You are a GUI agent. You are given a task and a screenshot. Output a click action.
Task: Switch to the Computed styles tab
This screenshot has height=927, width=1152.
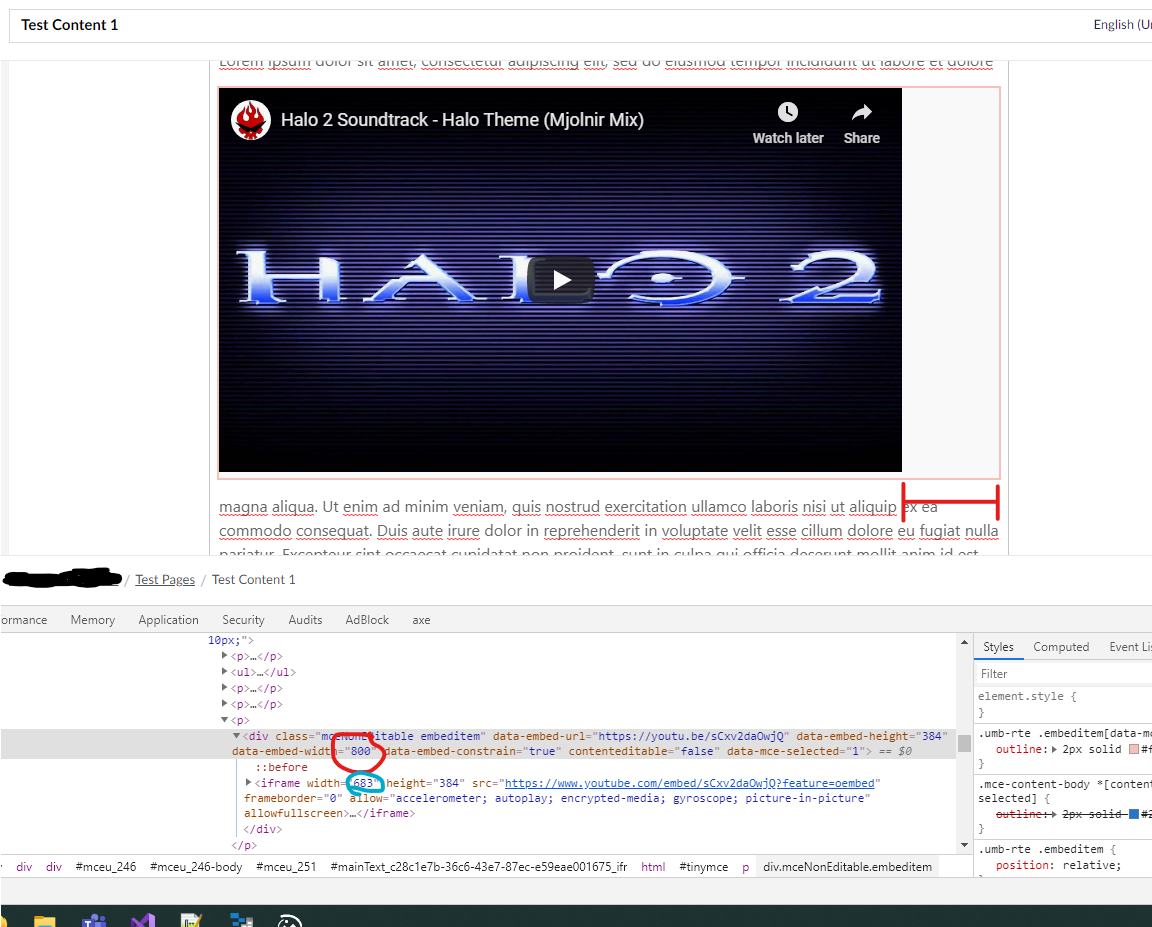click(1060, 647)
